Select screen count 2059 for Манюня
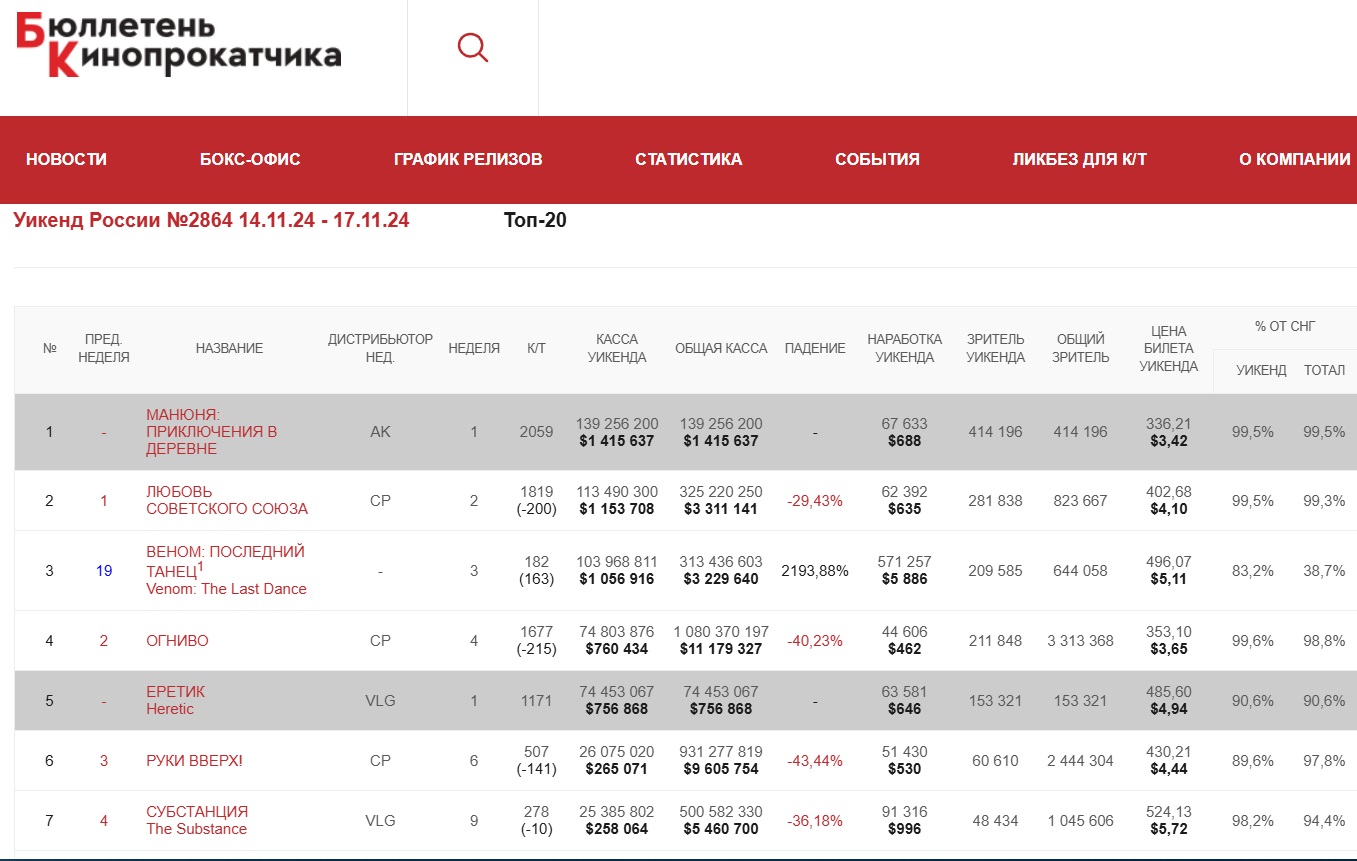 (536, 432)
